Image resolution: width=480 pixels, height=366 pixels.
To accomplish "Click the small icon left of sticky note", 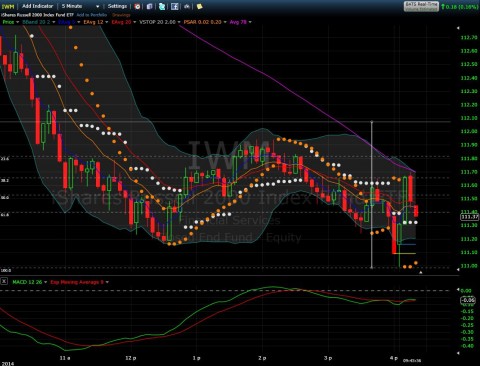I will 187,6.
